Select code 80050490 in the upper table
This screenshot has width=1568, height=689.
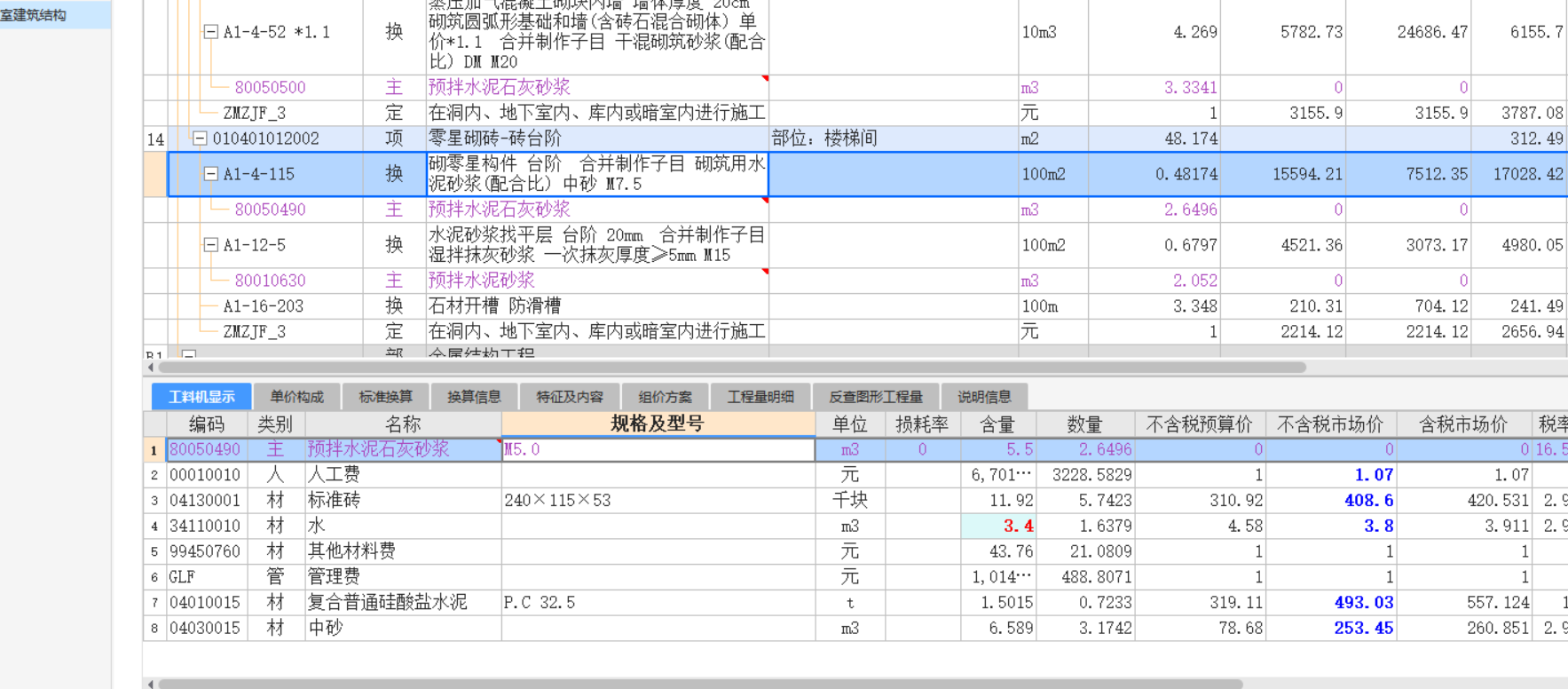[x=270, y=210]
